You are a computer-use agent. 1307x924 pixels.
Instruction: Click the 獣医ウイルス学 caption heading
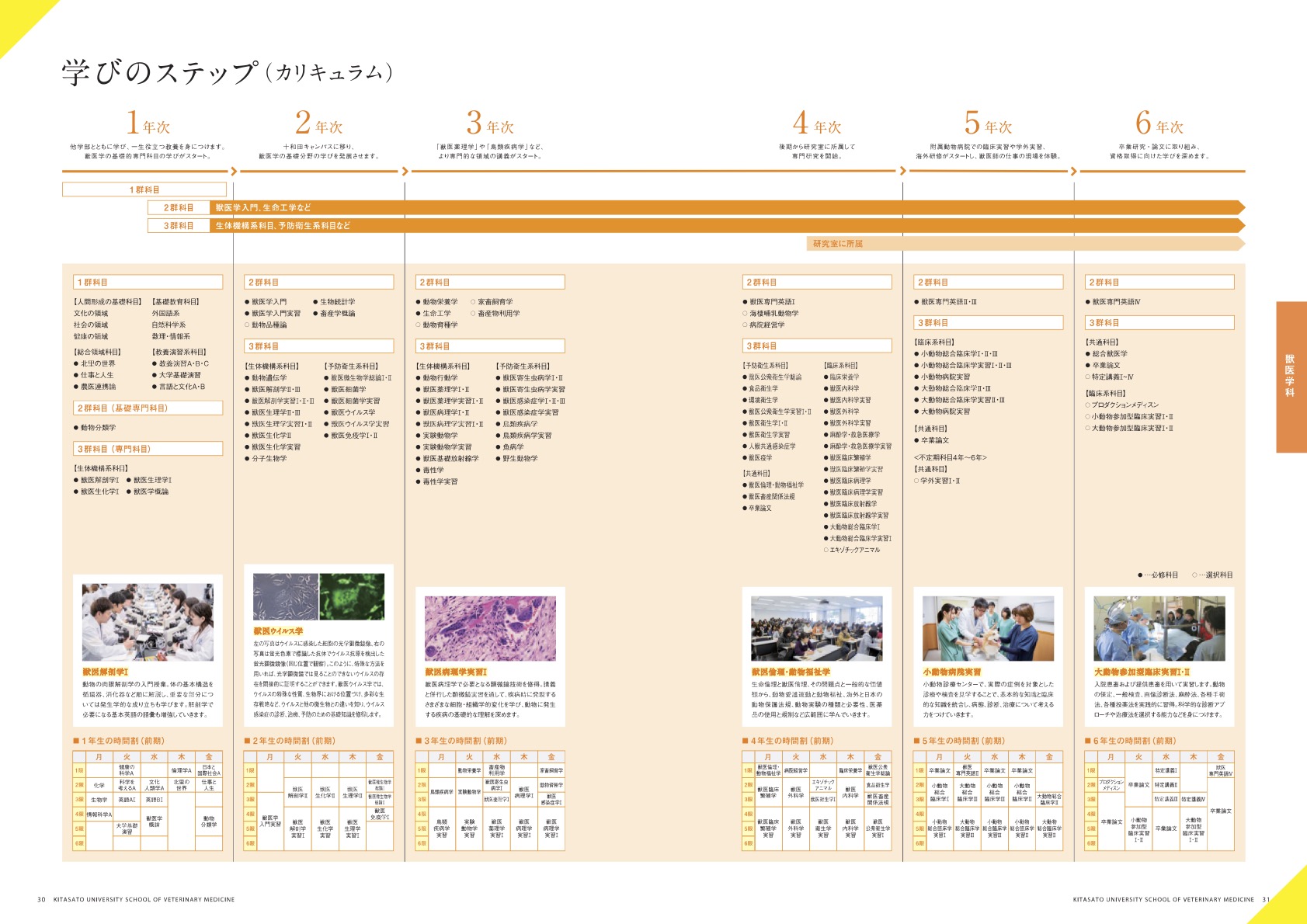[x=278, y=631]
